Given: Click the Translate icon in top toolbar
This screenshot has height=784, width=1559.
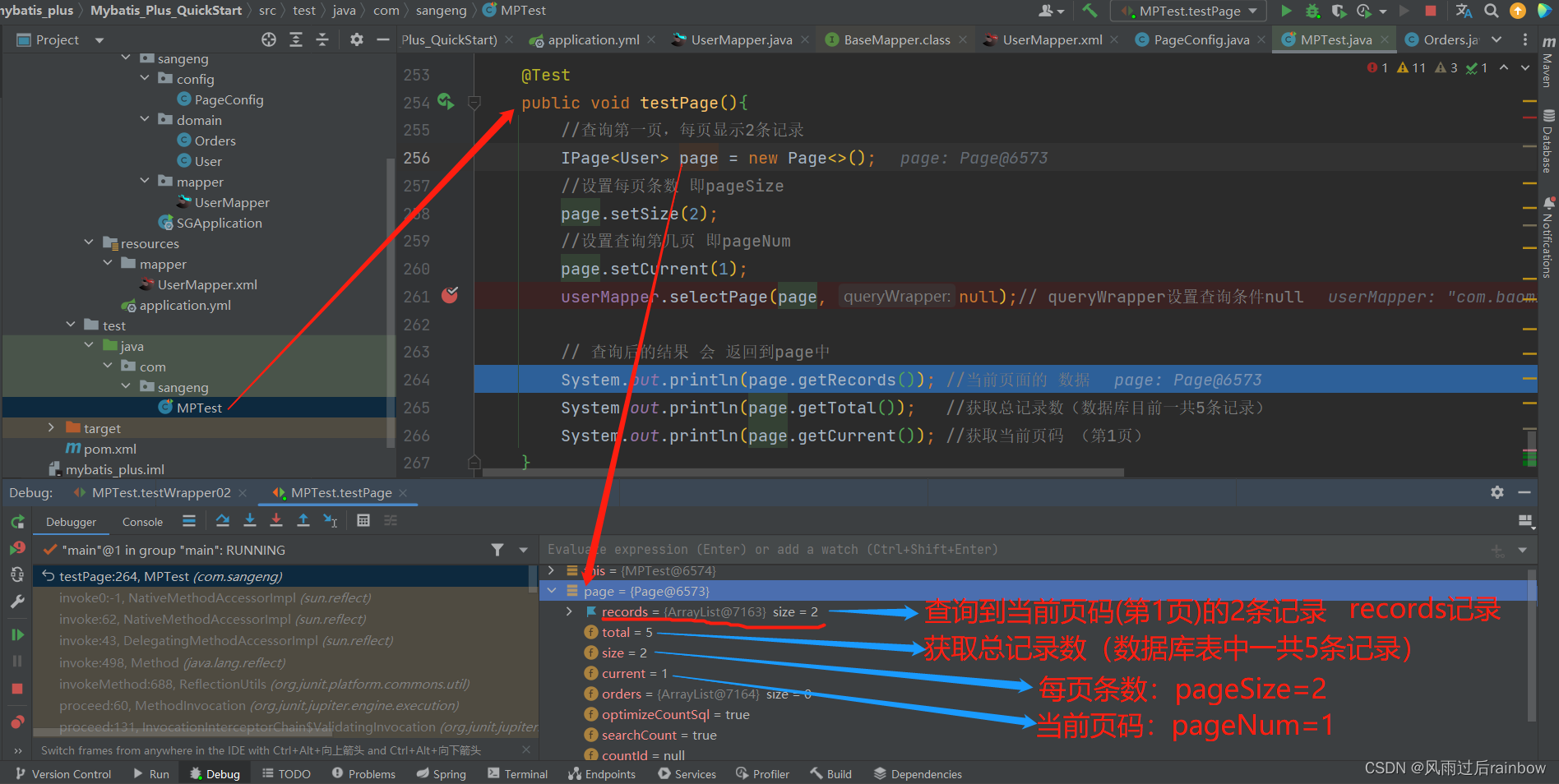Looking at the screenshot, I should (x=1464, y=11).
